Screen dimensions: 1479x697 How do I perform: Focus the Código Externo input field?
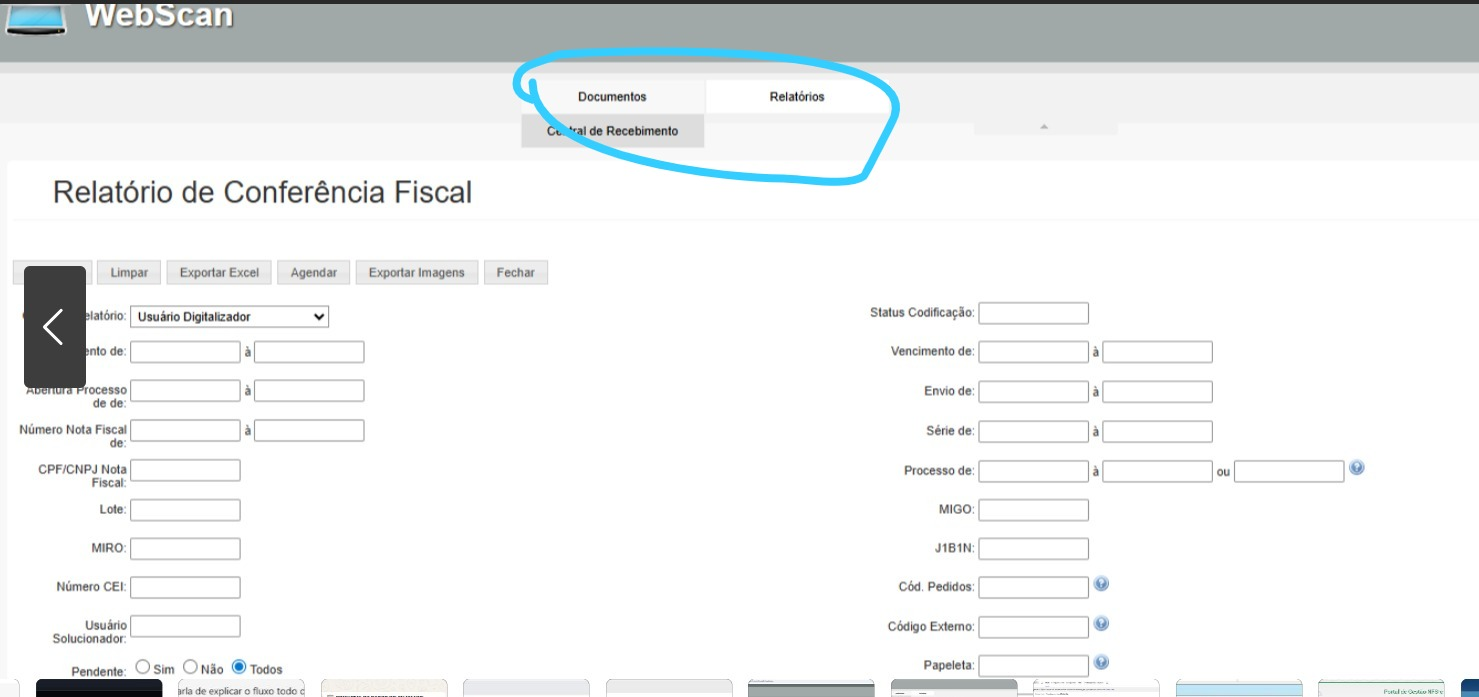(1033, 627)
